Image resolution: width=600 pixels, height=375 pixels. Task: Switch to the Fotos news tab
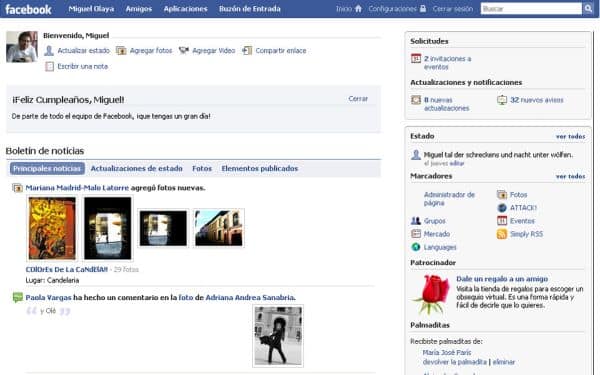pyautogui.click(x=202, y=168)
